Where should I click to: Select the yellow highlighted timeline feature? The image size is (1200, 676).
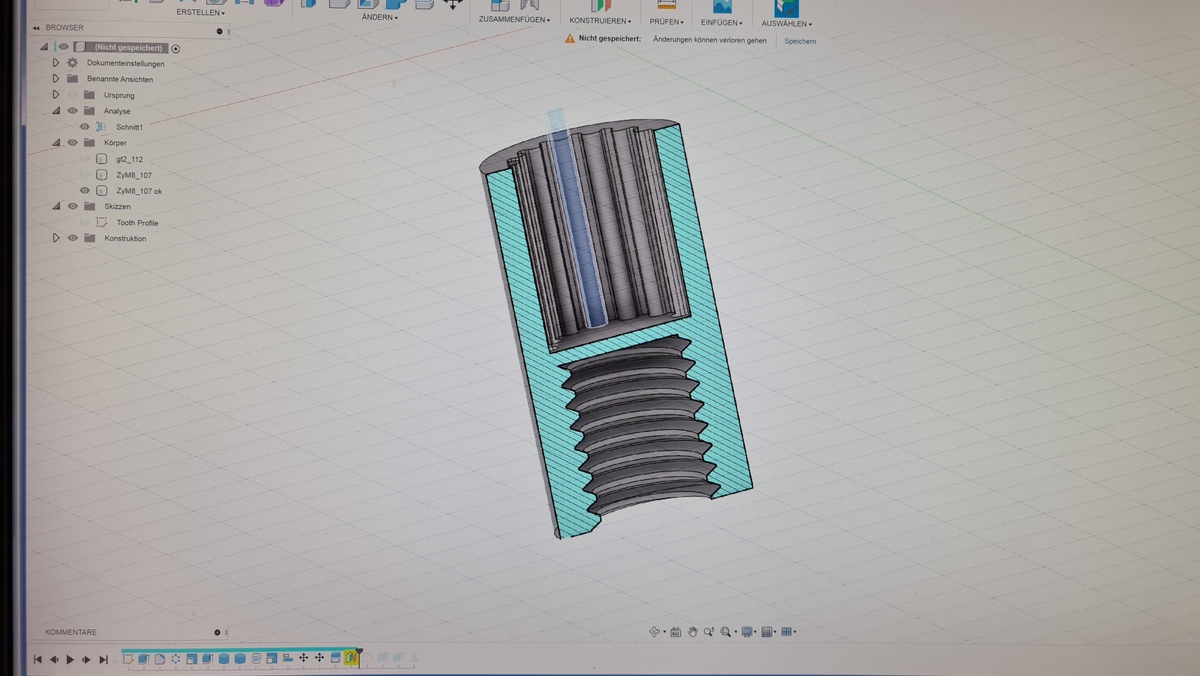351,657
